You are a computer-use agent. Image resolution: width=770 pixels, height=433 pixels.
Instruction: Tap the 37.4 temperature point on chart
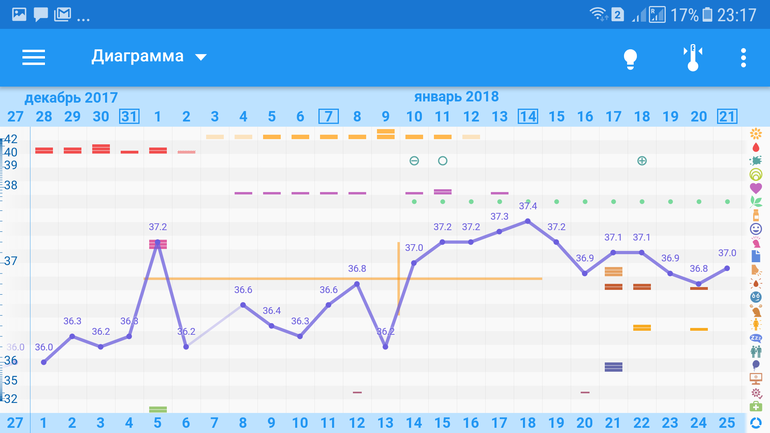pos(528,220)
